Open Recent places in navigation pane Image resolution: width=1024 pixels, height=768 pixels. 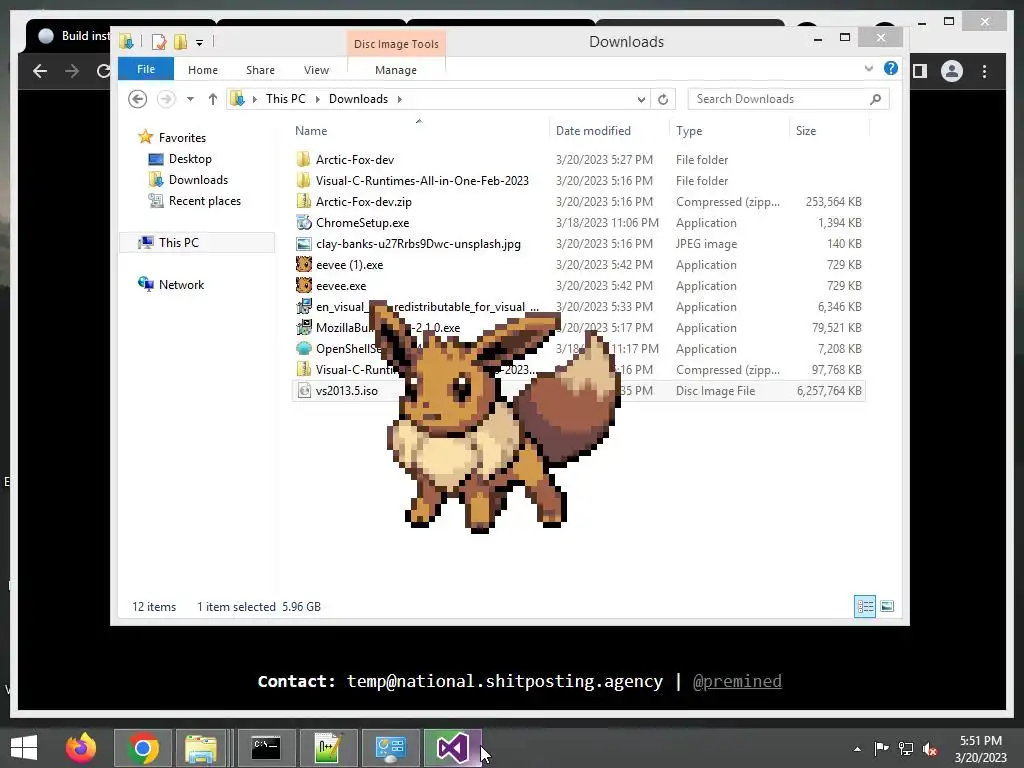[195, 200]
